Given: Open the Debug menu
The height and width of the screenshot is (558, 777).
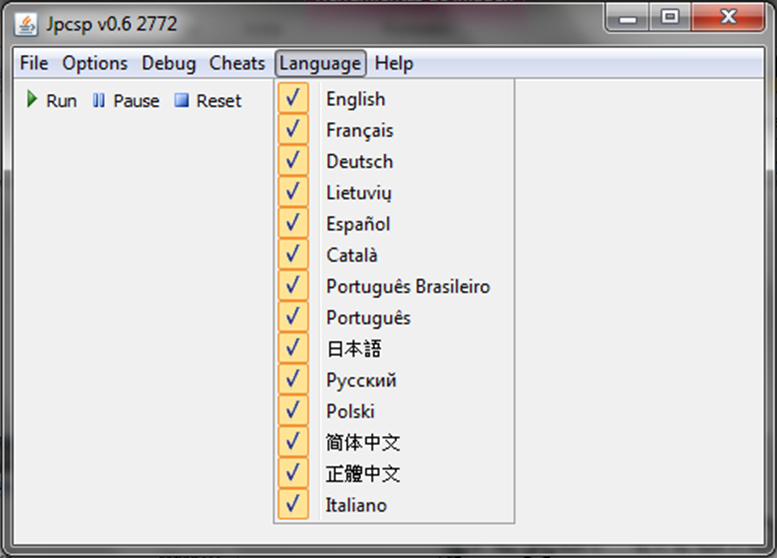Looking at the screenshot, I should 168,63.
